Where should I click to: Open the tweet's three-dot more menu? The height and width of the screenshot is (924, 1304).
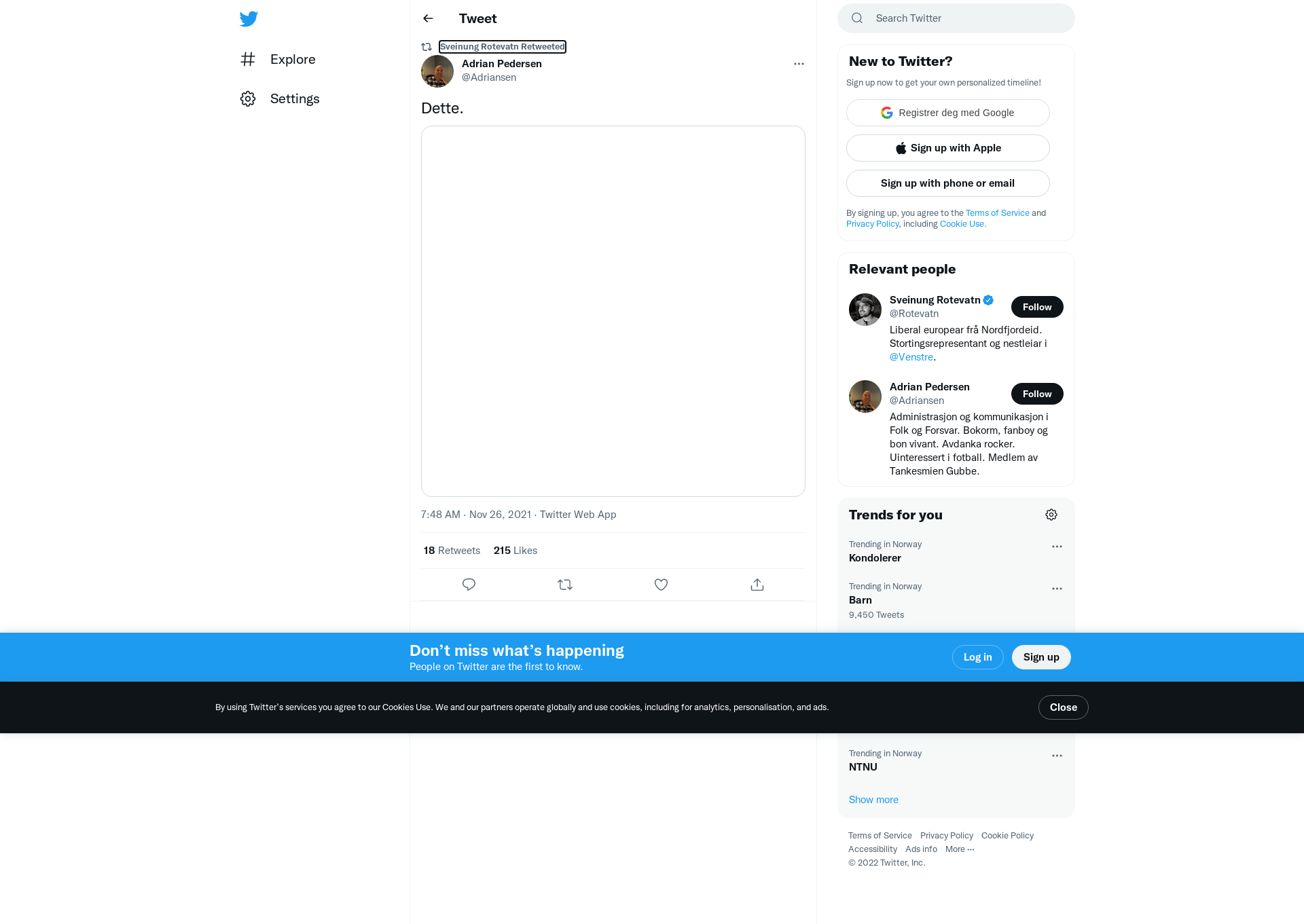click(799, 64)
